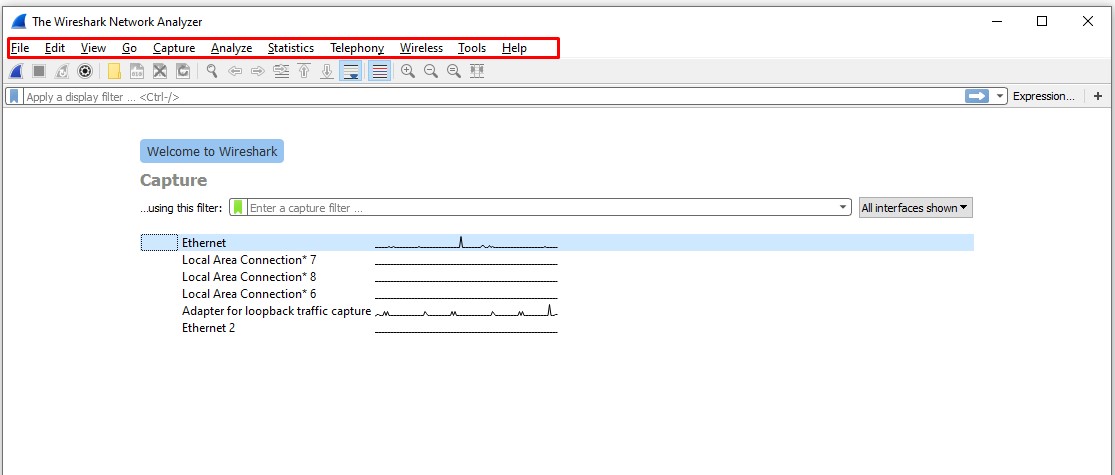Open capture options gear icon
This screenshot has width=1115, height=475.
pos(85,71)
